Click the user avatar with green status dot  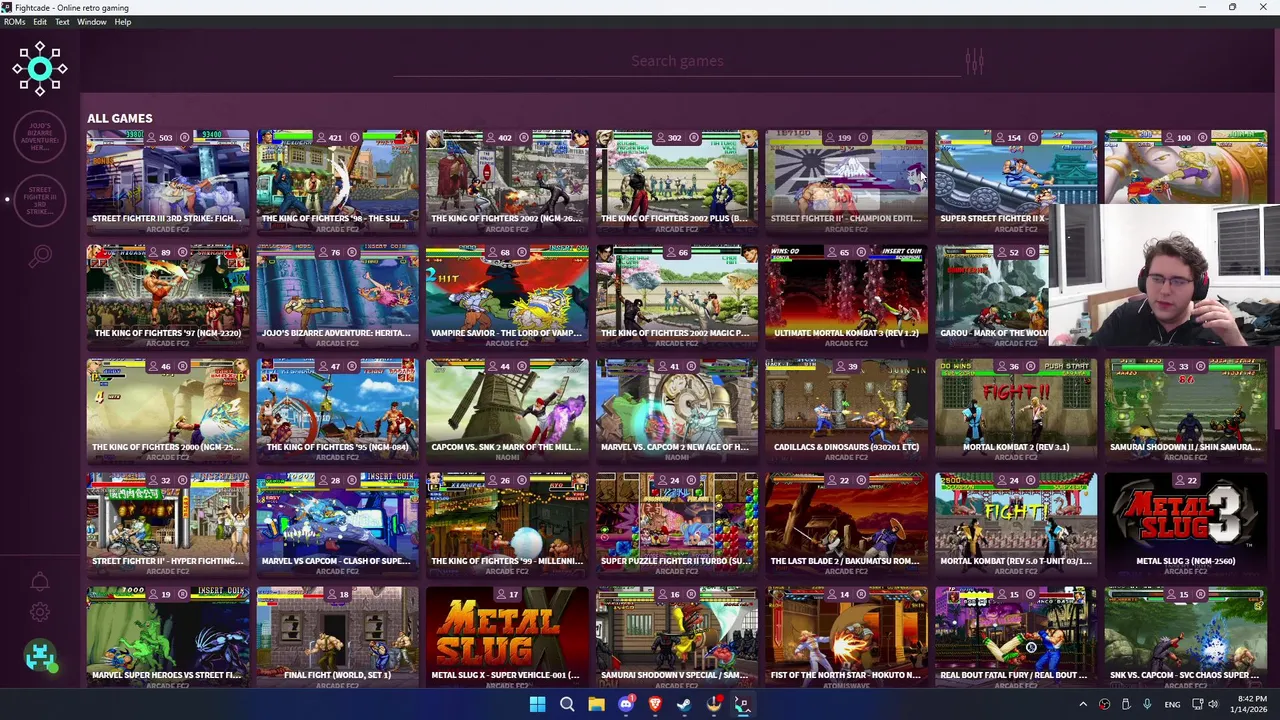tap(40, 656)
